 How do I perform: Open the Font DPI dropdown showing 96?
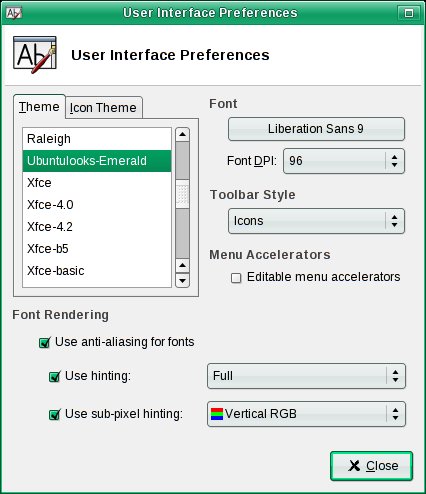click(x=344, y=161)
